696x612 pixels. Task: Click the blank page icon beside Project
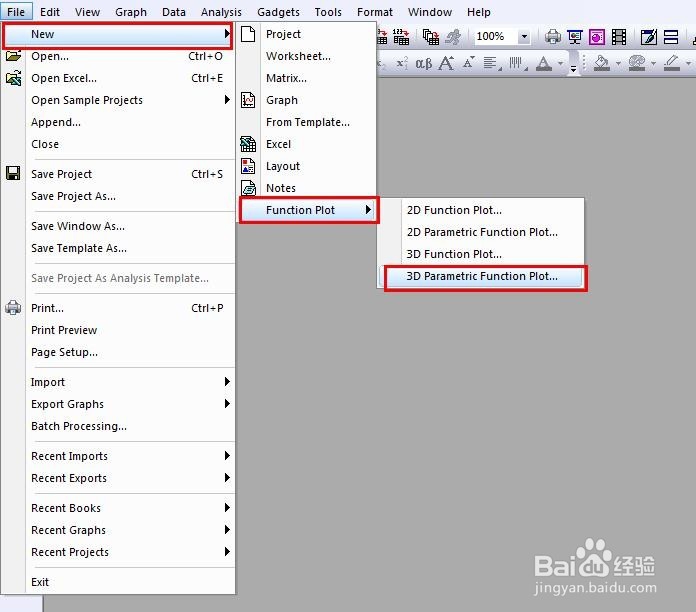(x=248, y=34)
